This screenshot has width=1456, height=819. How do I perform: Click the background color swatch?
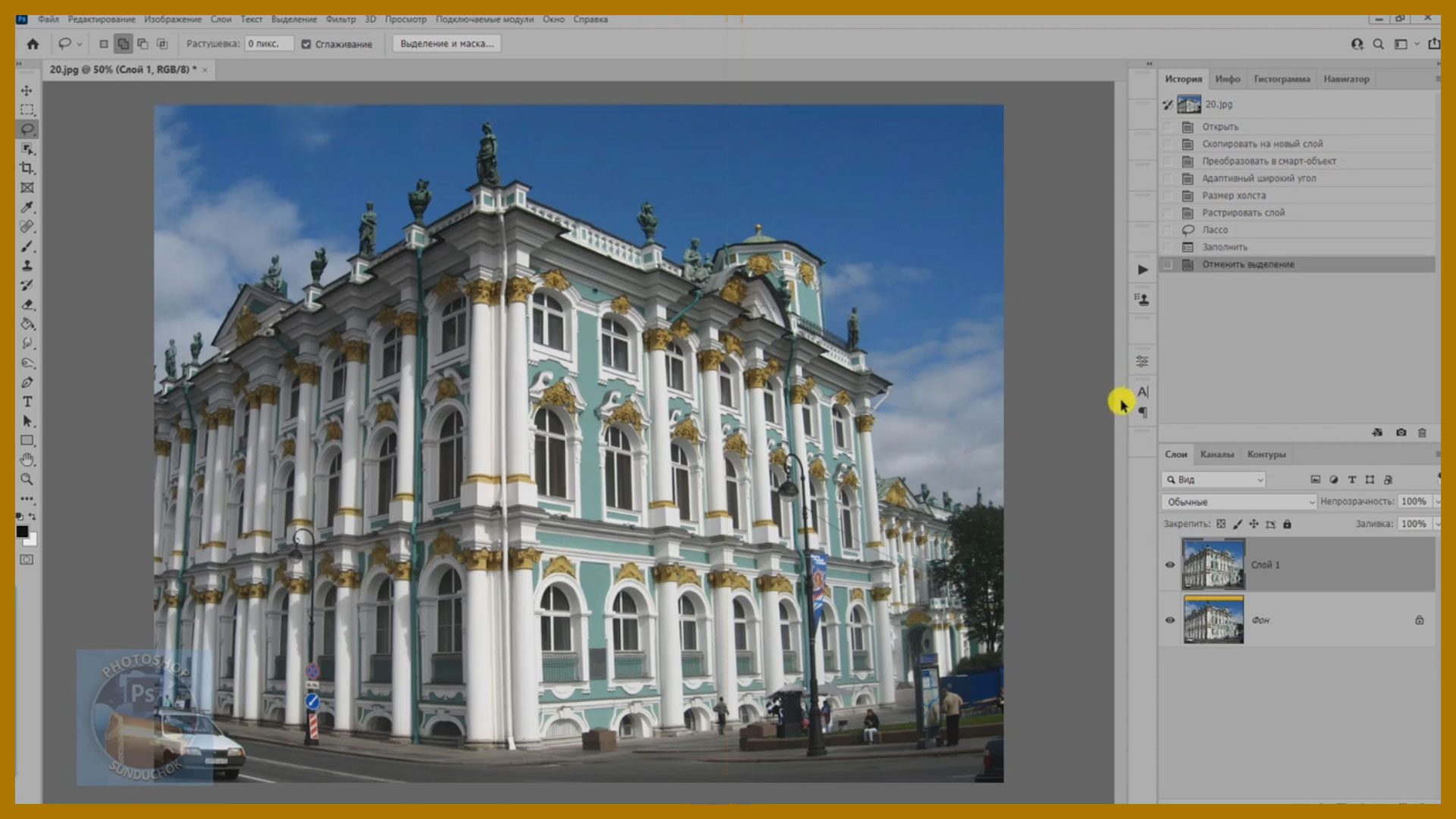32,541
